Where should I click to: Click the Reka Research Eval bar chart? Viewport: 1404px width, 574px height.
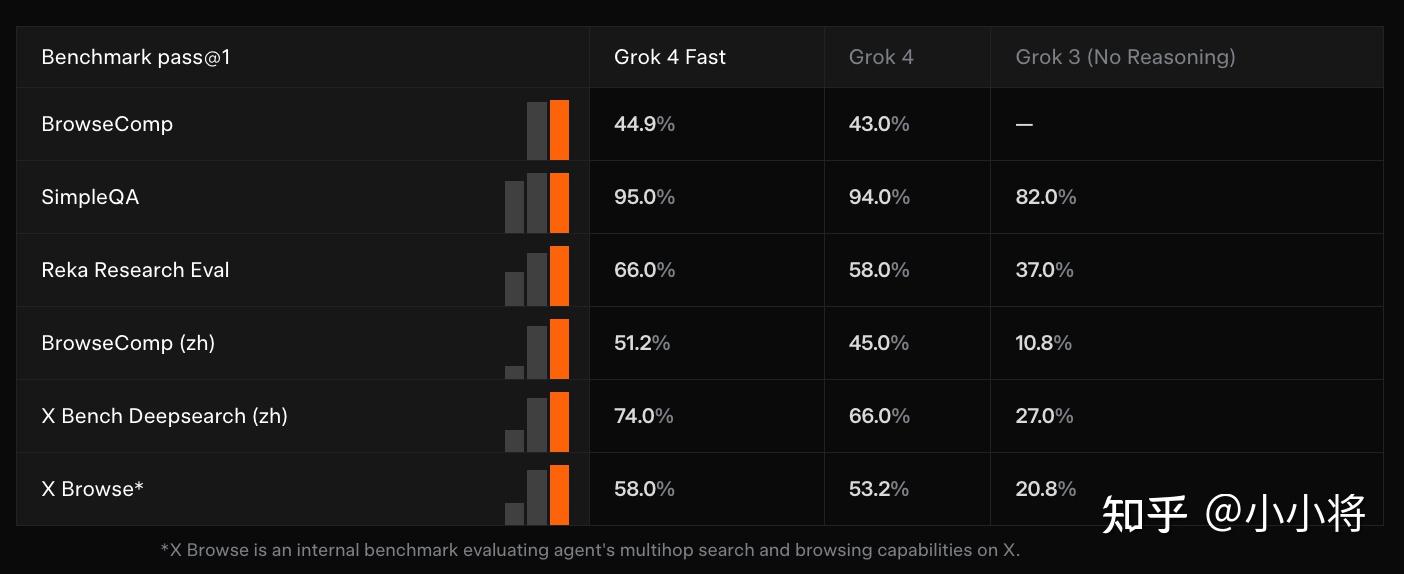click(537, 277)
